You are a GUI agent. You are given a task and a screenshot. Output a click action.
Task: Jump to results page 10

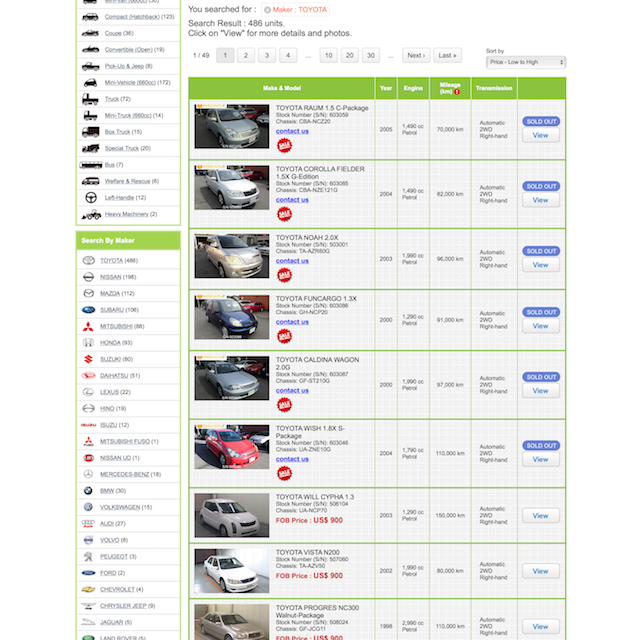[x=329, y=56]
